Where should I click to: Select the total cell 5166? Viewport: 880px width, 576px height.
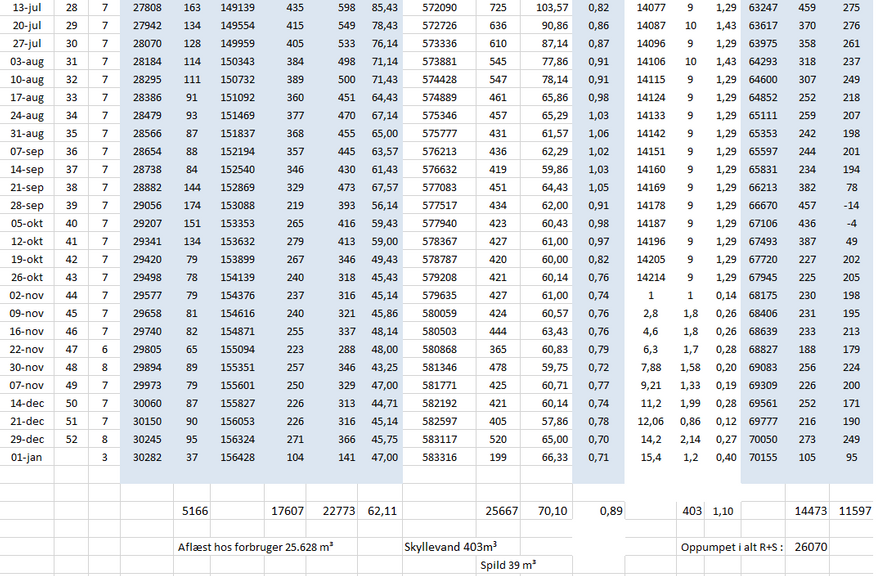[x=195, y=511]
